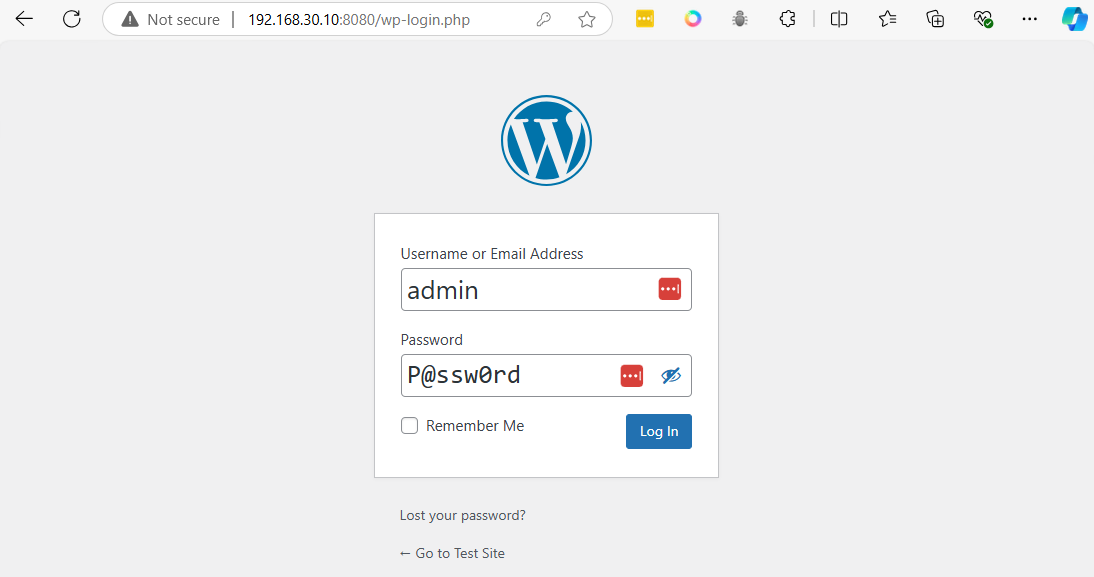Open the Favorites list
This screenshot has width=1094, height=577.
[887, 19]
